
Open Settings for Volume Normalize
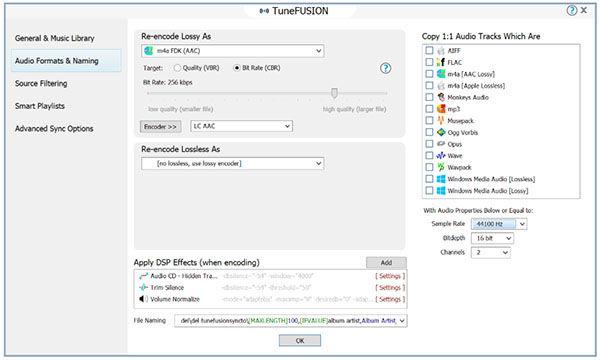click(x=390, y=299)
